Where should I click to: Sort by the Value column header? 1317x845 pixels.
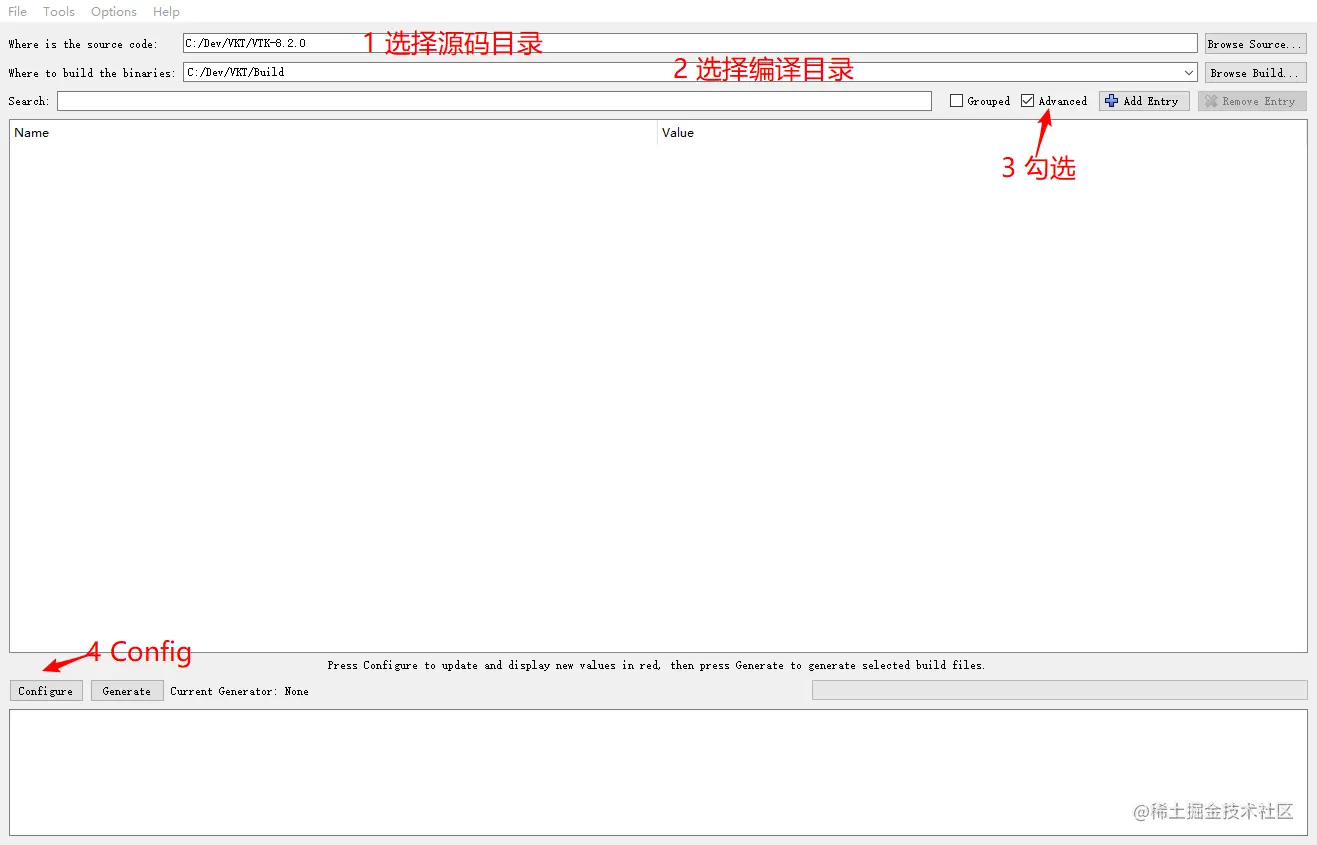pos(982,132)
